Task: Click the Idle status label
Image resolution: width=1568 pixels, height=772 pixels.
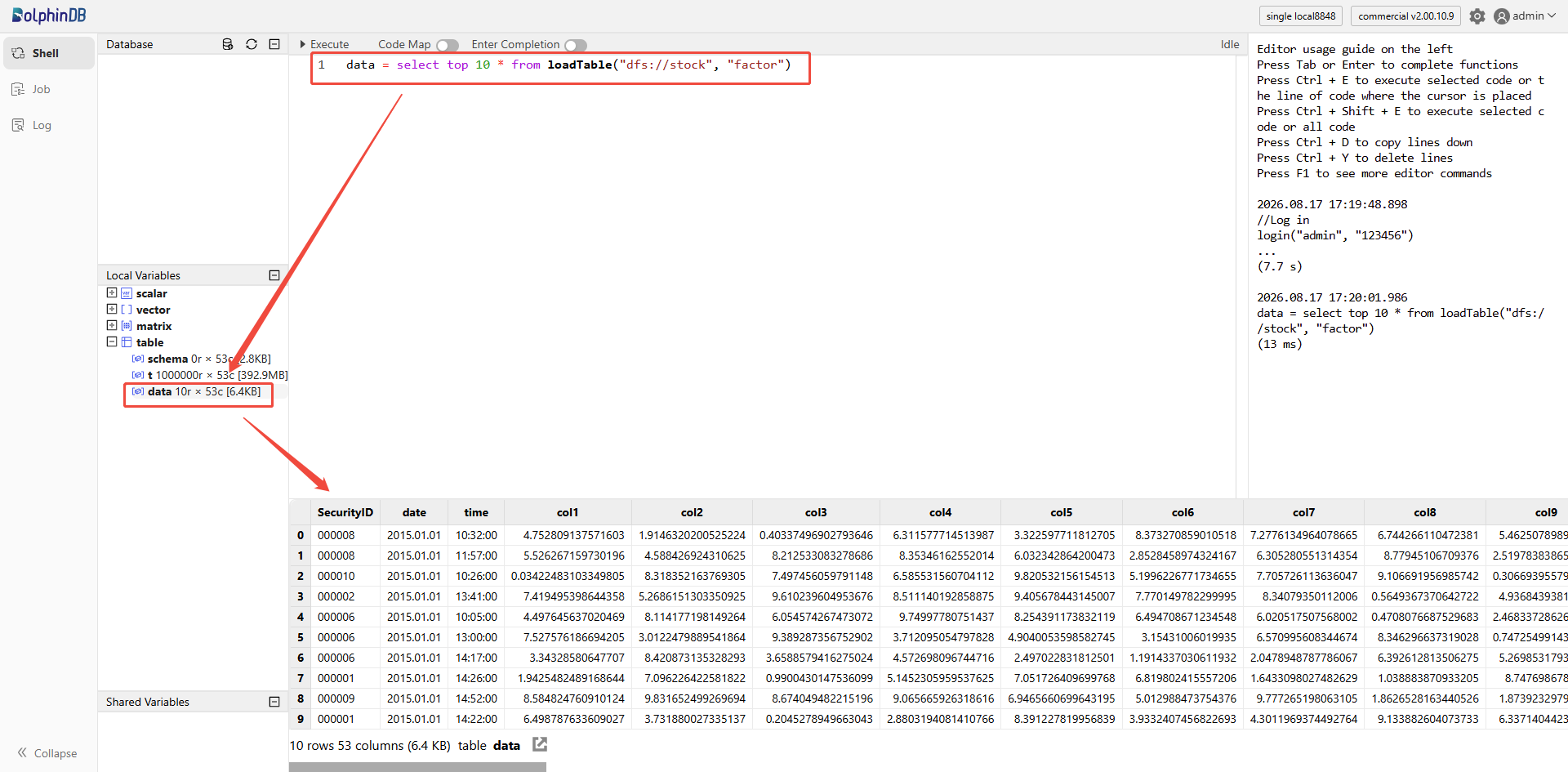Action: (x=1230, y=44)
